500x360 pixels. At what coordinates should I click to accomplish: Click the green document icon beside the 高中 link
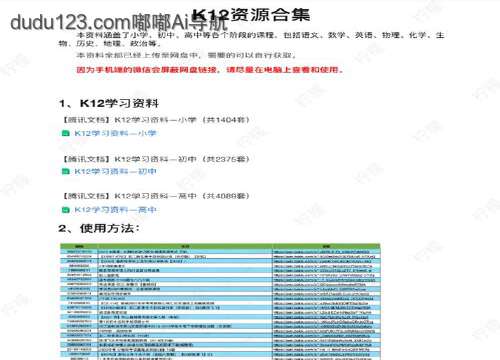[65, 210]
